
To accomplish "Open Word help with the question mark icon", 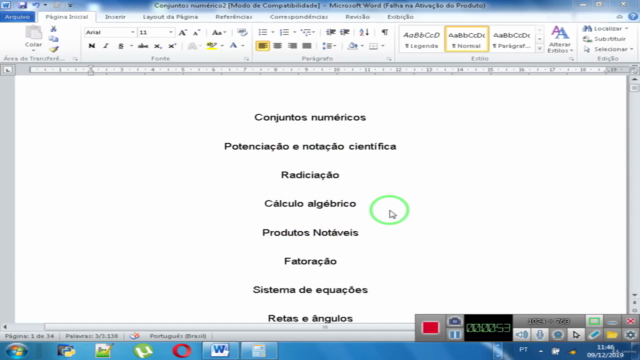I will pyautogui.click(x=633, y=17).
